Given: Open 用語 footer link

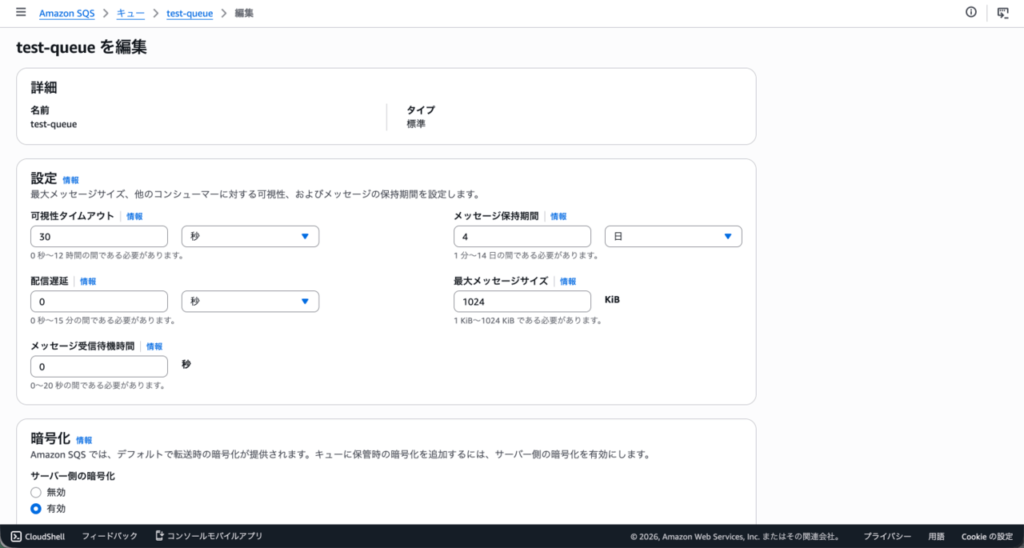Looking at the screenshot, I should [x=936, y=536].
